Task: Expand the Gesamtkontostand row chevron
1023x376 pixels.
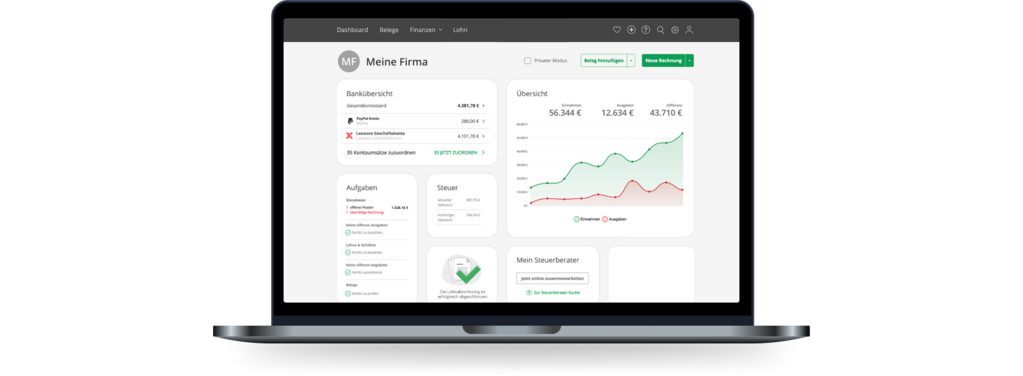Action: point(483,105)
